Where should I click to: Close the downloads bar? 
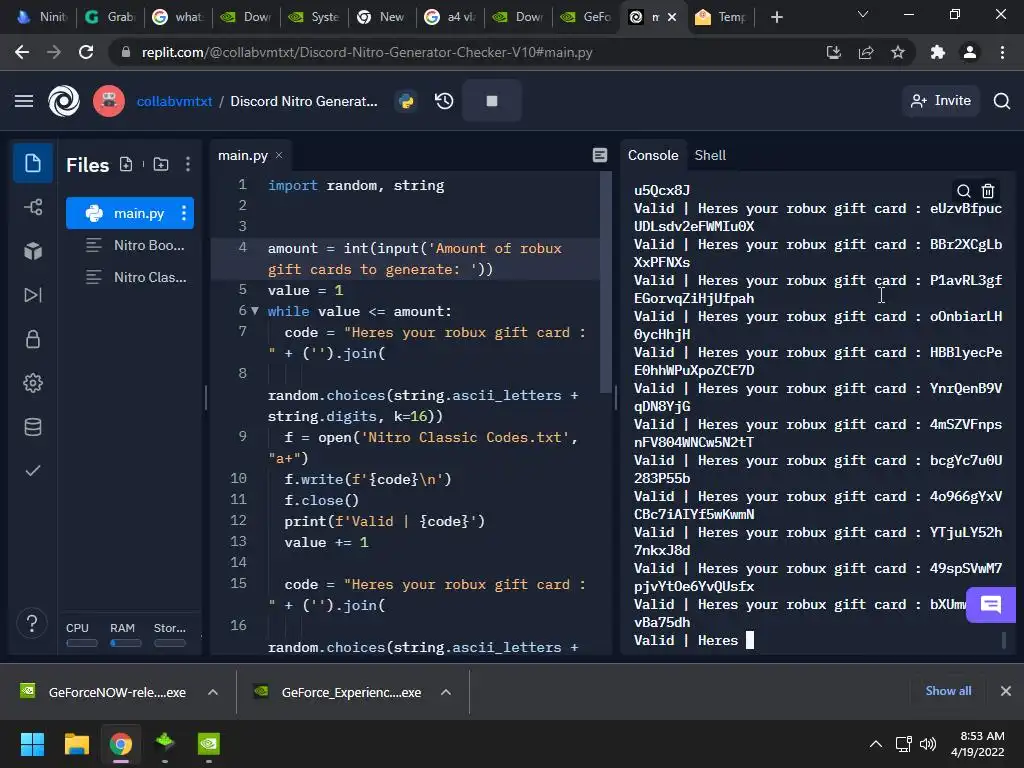pyautogui.click(x=1006, y=691)
